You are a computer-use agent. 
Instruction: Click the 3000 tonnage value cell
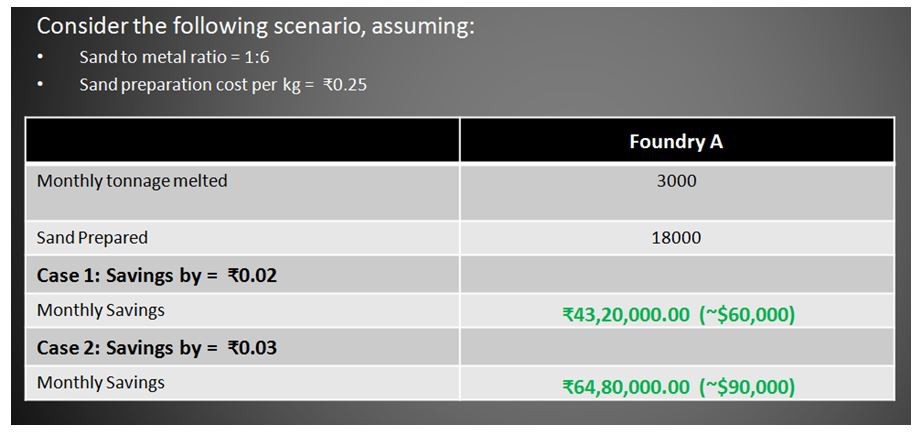pos(676,181)
